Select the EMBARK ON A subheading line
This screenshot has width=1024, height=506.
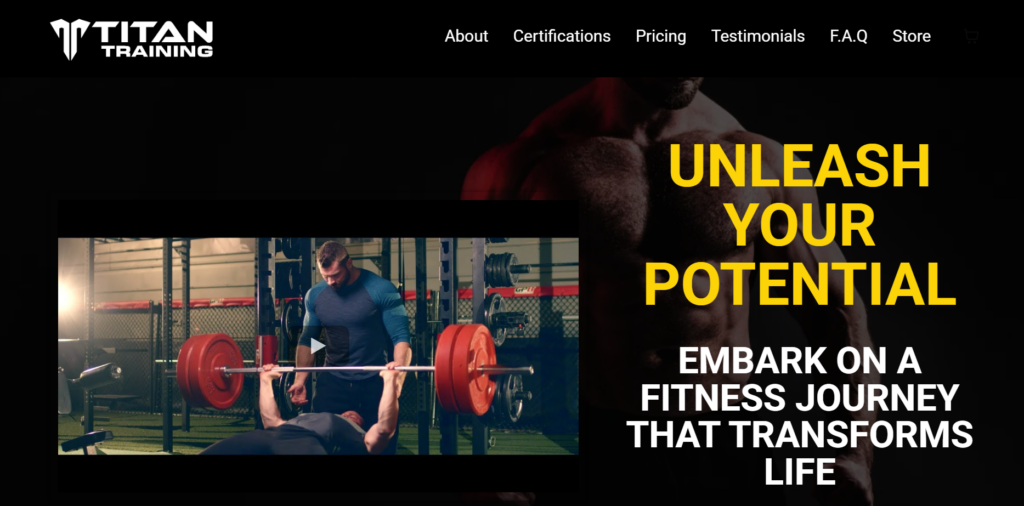(x=799, y=360)
